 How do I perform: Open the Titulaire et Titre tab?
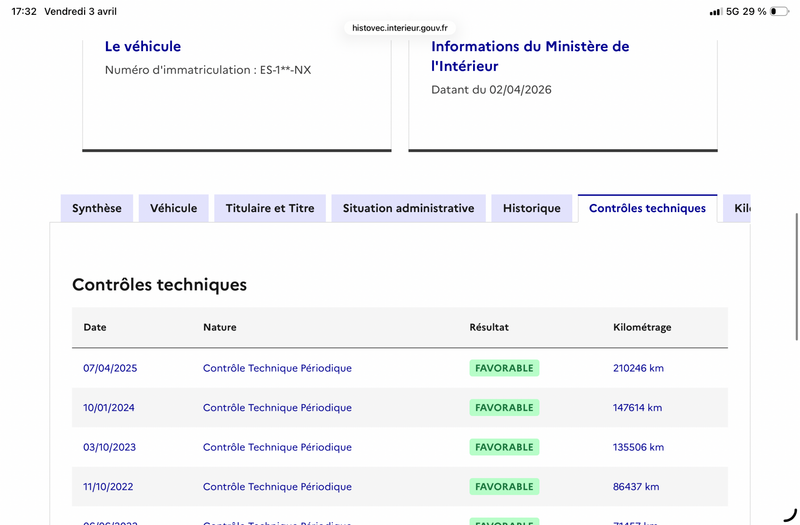tap(269, 208)
